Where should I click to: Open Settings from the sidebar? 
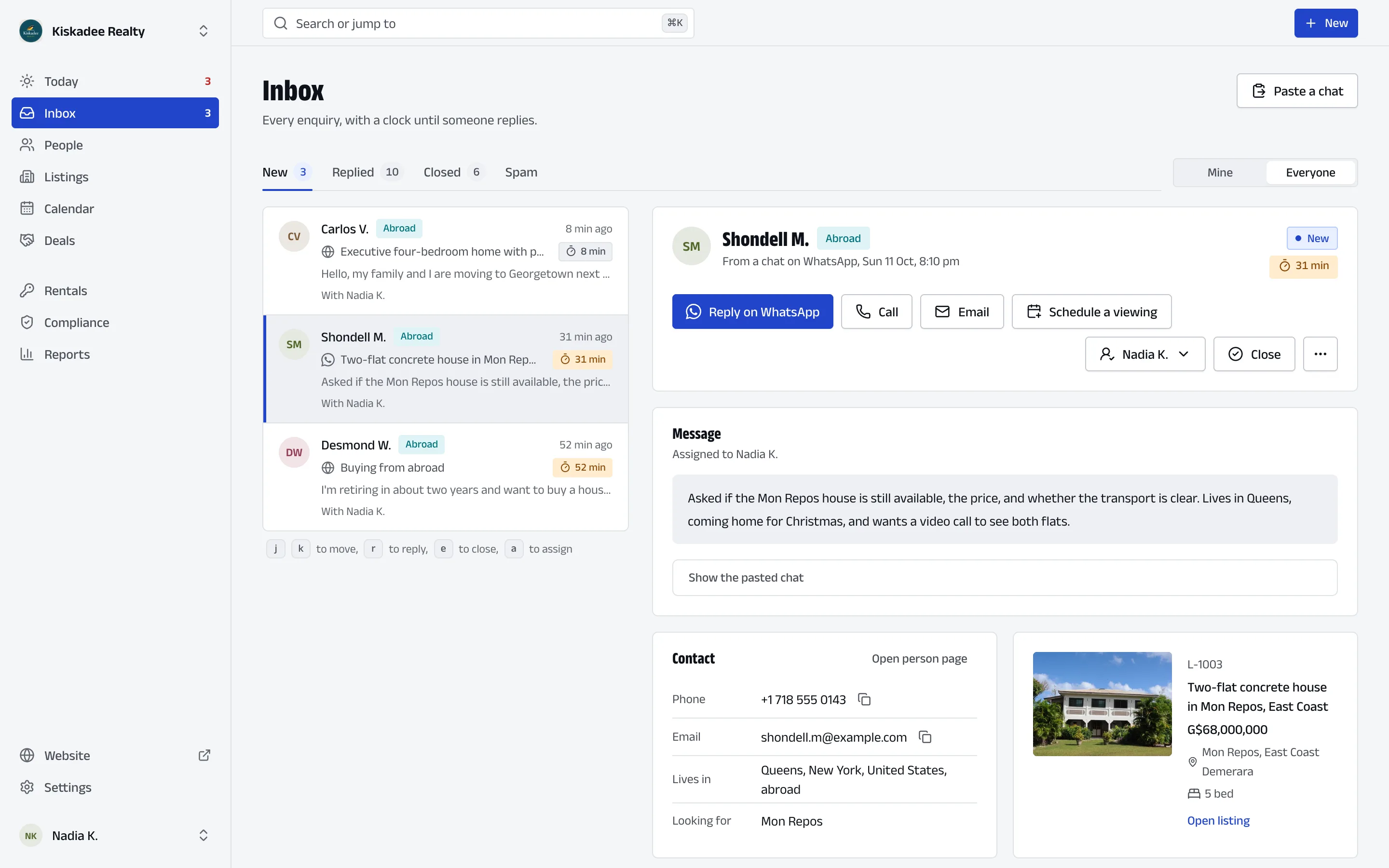coord(115,787)
